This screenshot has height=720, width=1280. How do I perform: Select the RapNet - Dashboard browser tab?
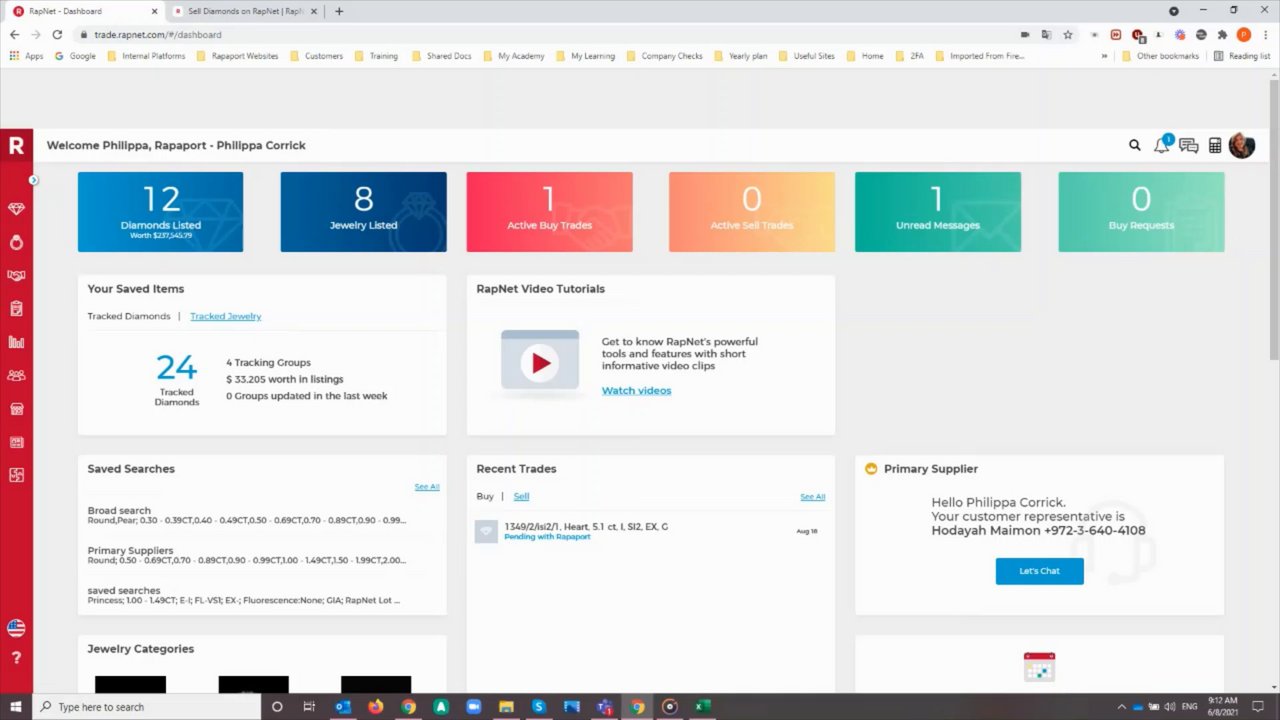[x=85, y=11]
